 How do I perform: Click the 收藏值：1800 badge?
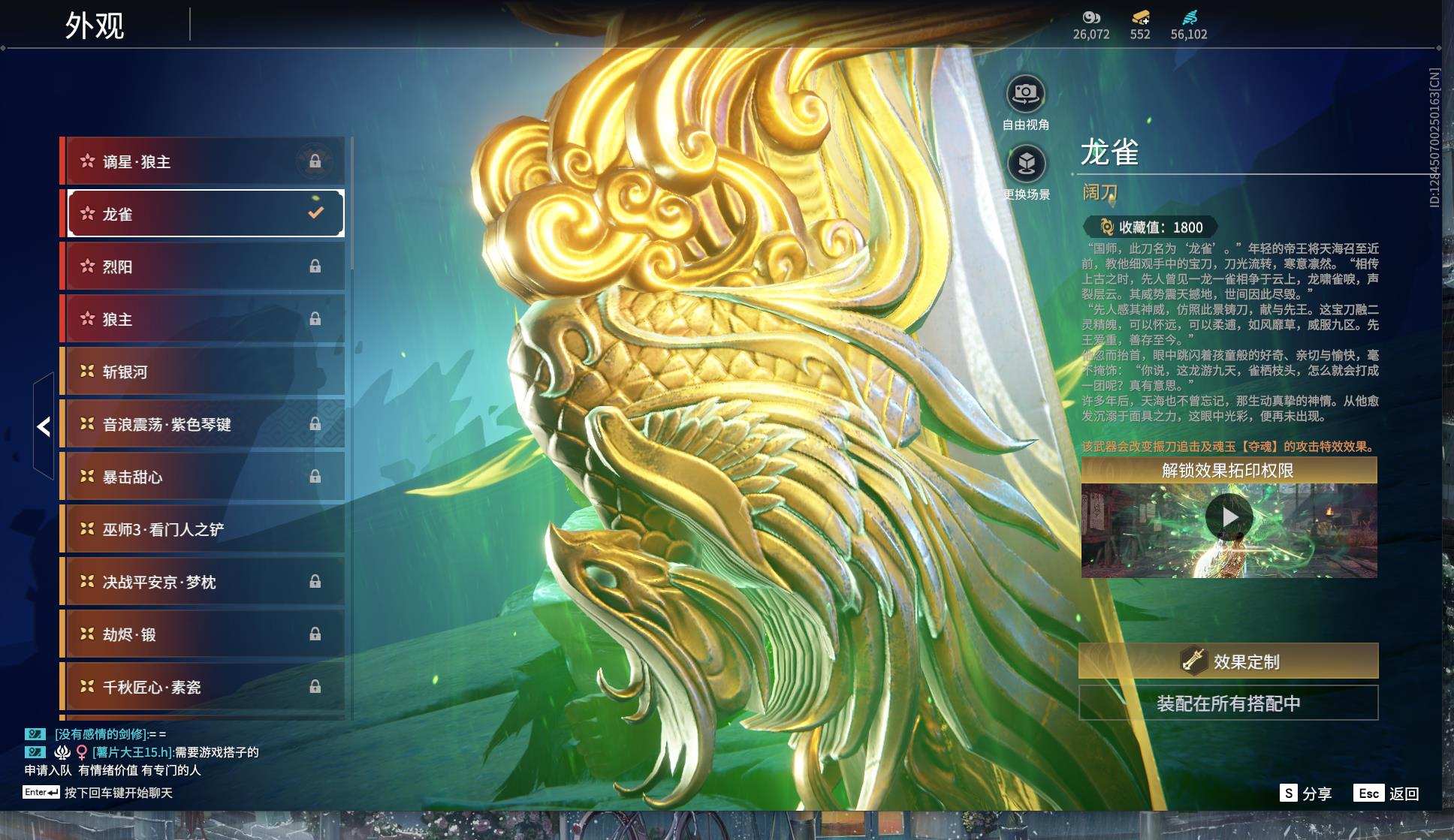click(x=1150, y=227)
